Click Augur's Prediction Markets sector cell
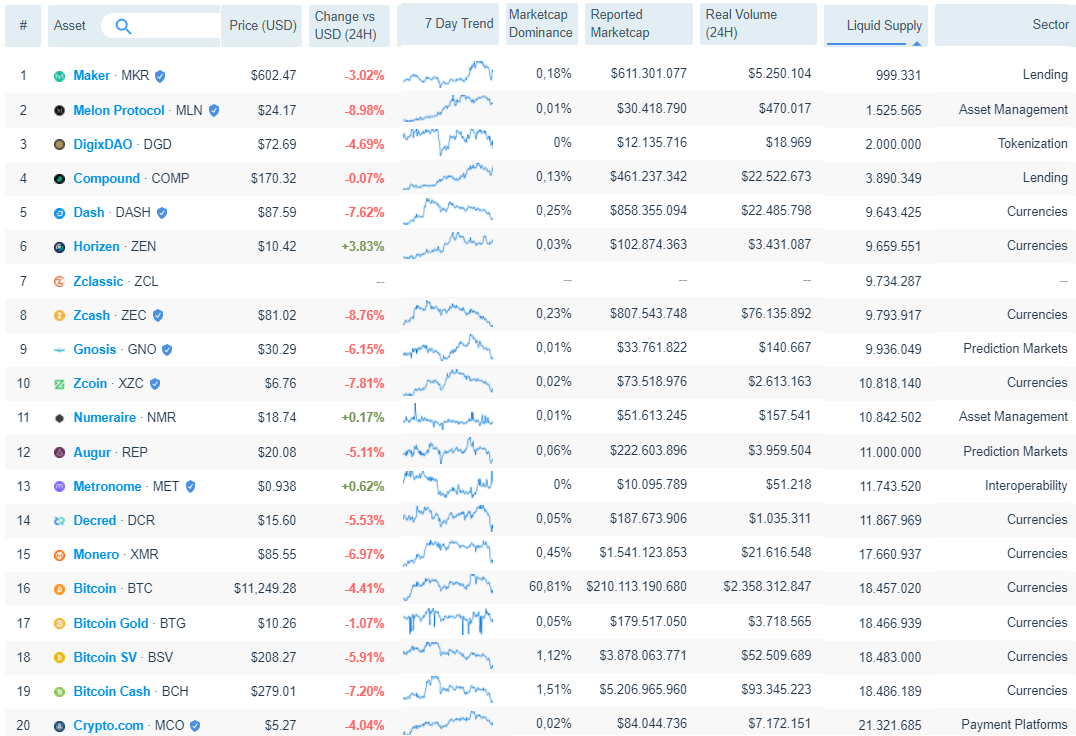This screenshot has width=1076, height=736. 1015,451
